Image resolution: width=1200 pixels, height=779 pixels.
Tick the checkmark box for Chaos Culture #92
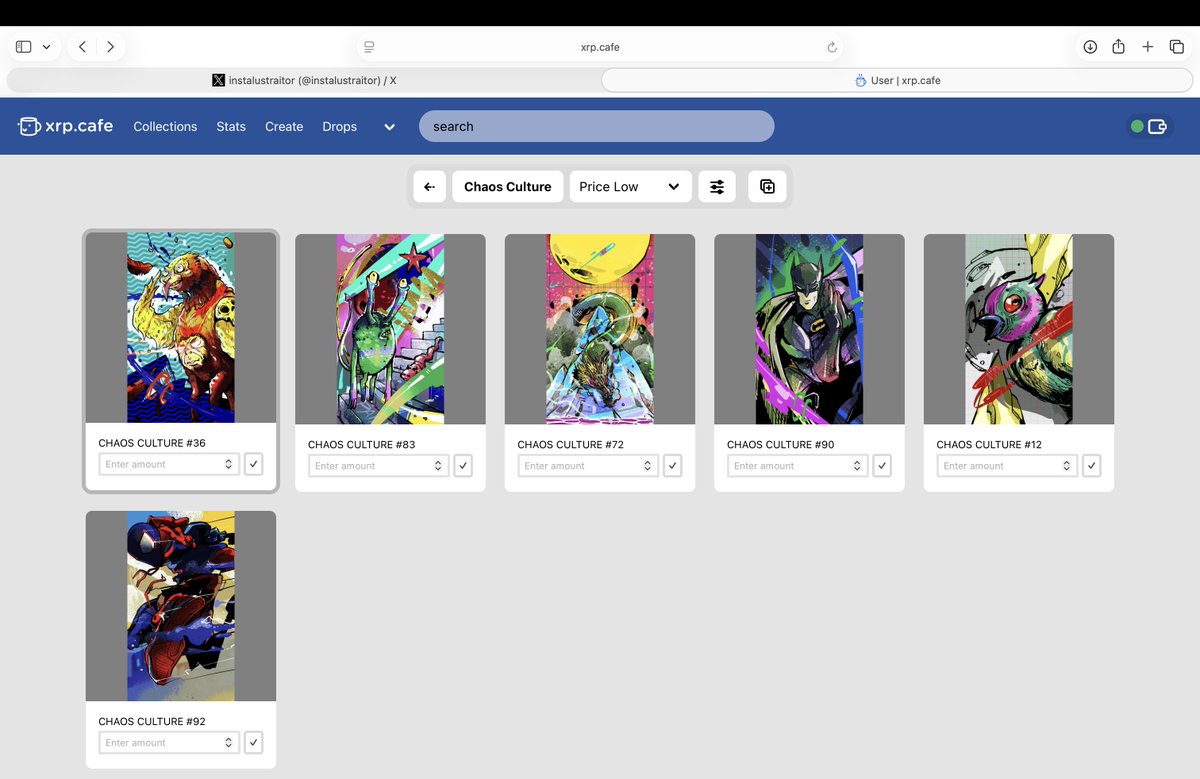click(x=254, y=743)
